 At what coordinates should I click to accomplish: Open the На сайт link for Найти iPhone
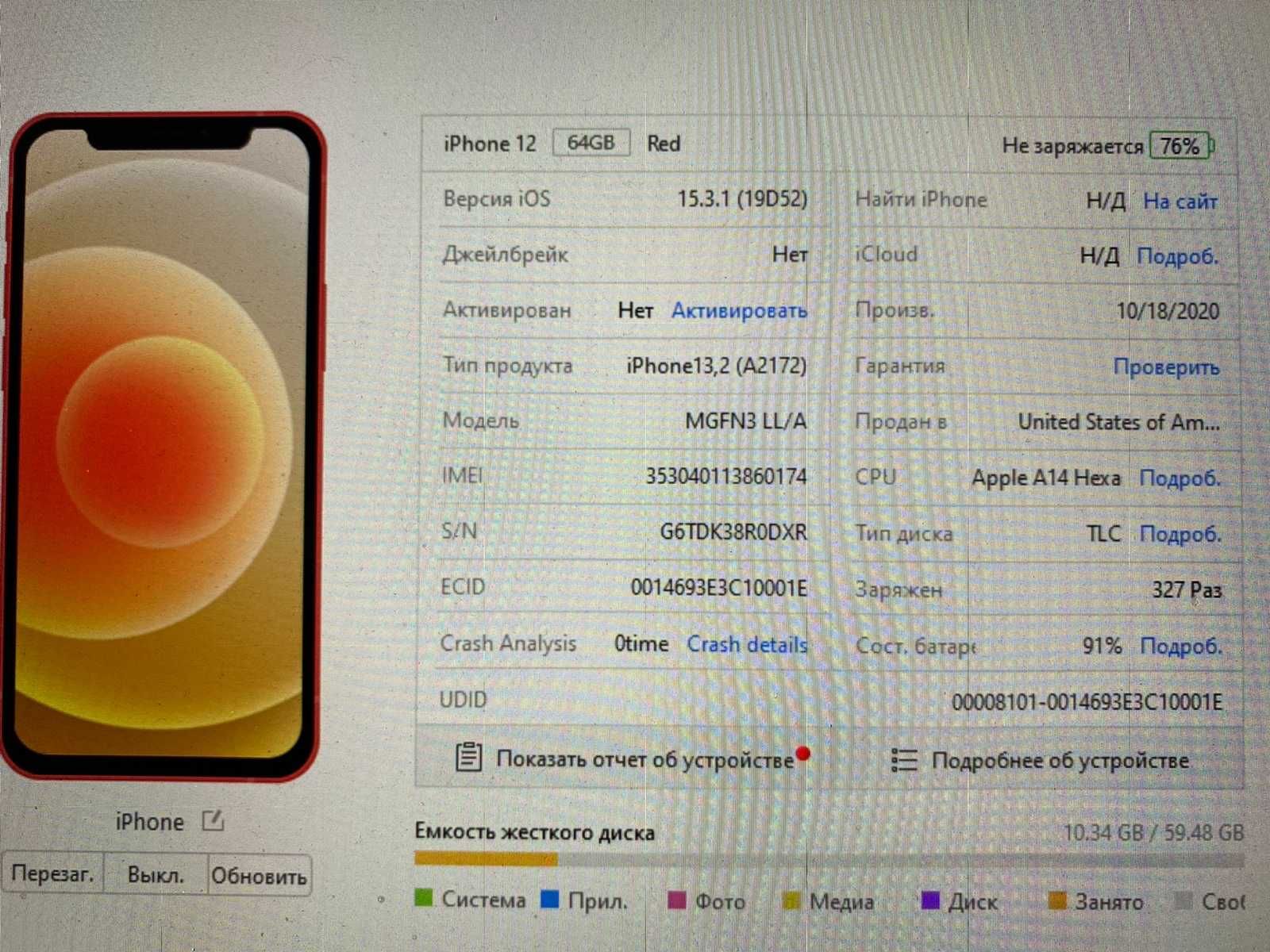pyautogui.click(x=1180, y=202)
